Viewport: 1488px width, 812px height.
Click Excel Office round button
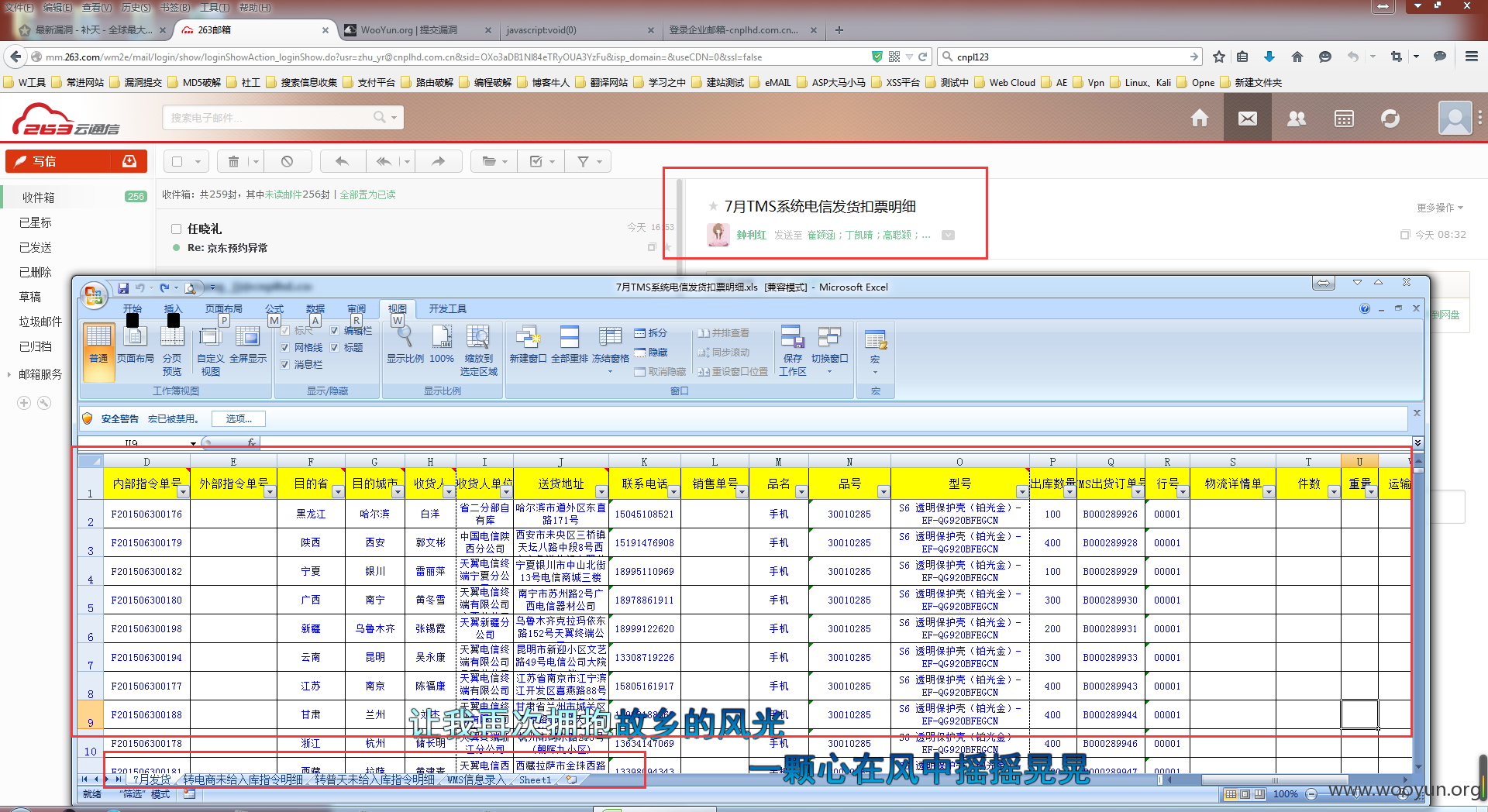coord(94,294)
